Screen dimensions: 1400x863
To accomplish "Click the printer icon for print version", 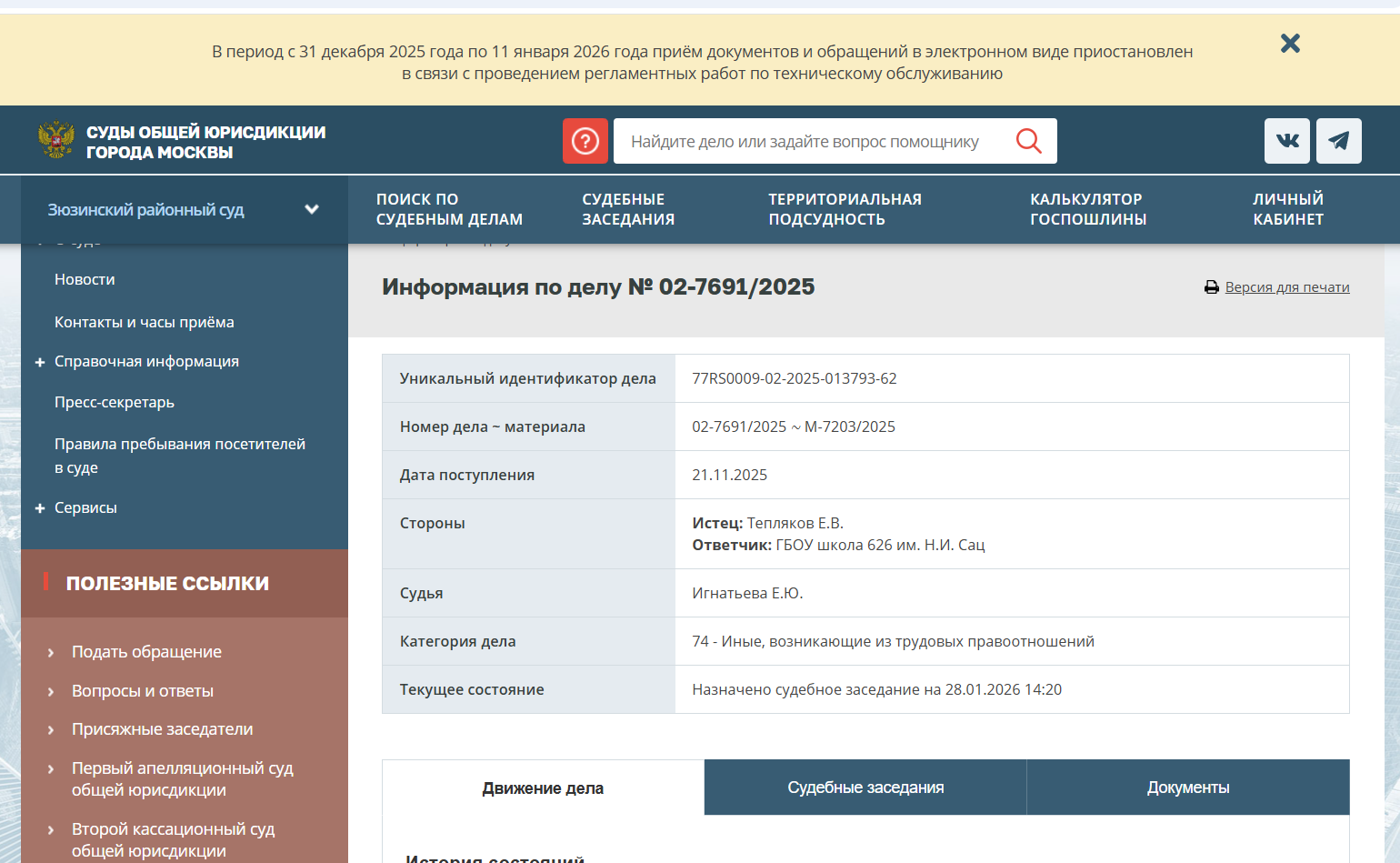I will (1211, 287).
